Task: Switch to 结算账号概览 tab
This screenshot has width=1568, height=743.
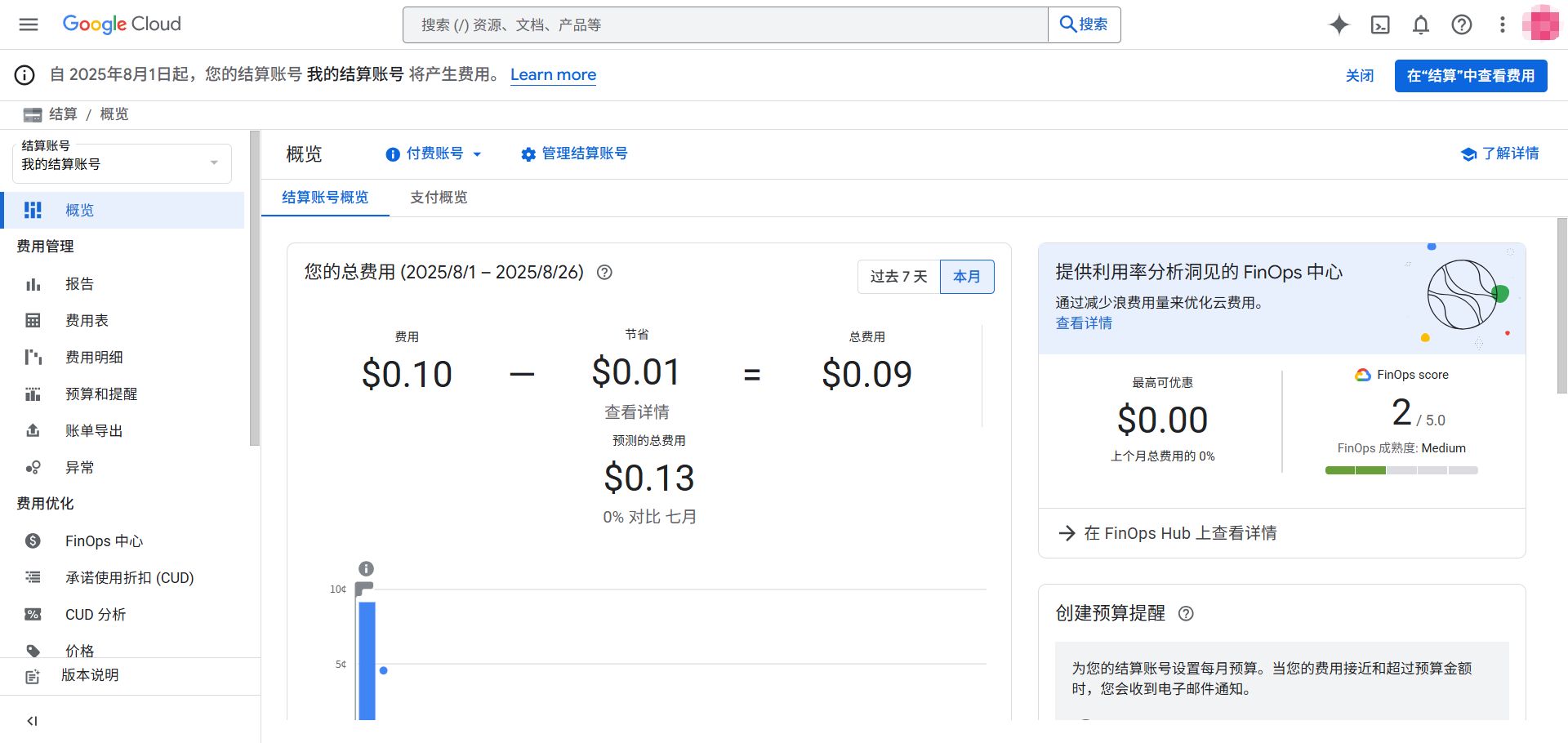Action: click(x=325, y=198)
